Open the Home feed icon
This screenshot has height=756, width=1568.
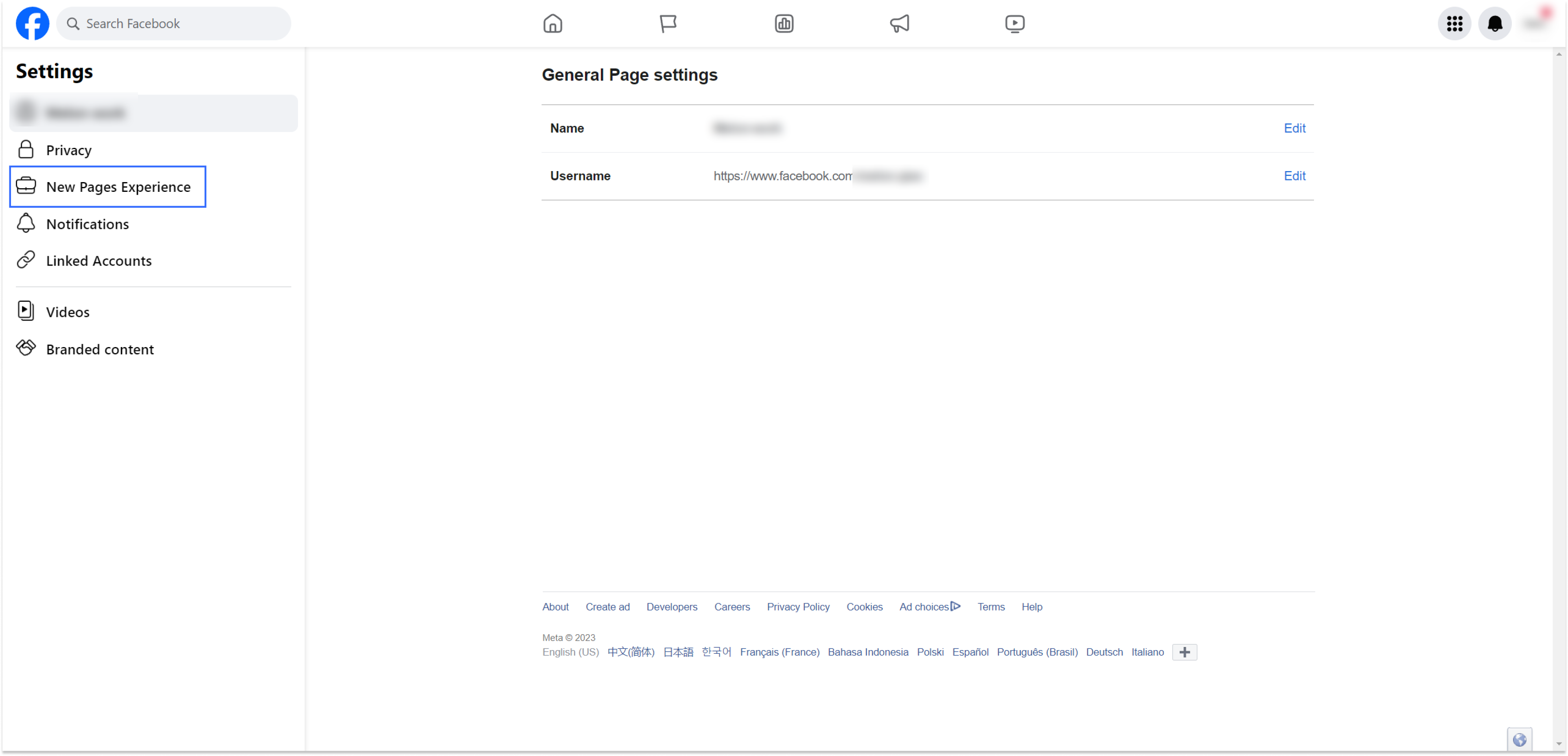coord(552,24)
